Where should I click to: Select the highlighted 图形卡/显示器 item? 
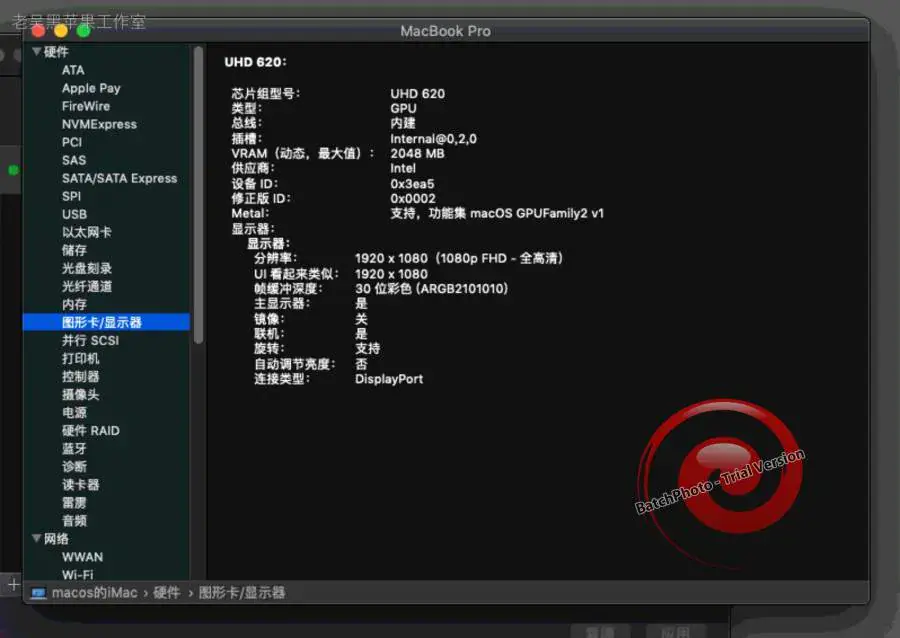point(106,322)
